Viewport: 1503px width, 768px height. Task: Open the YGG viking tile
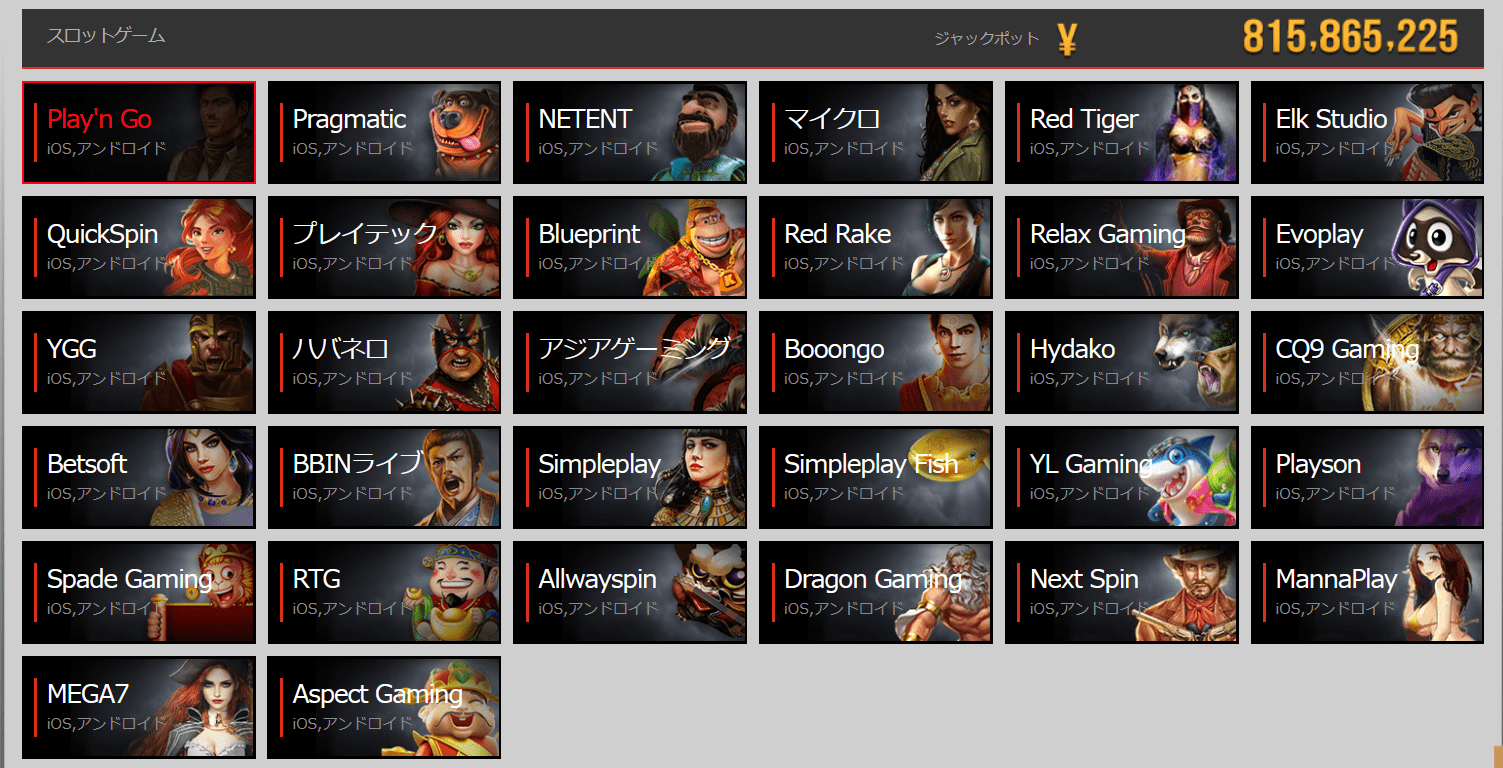pyautogui.click(x=139, y=363)
